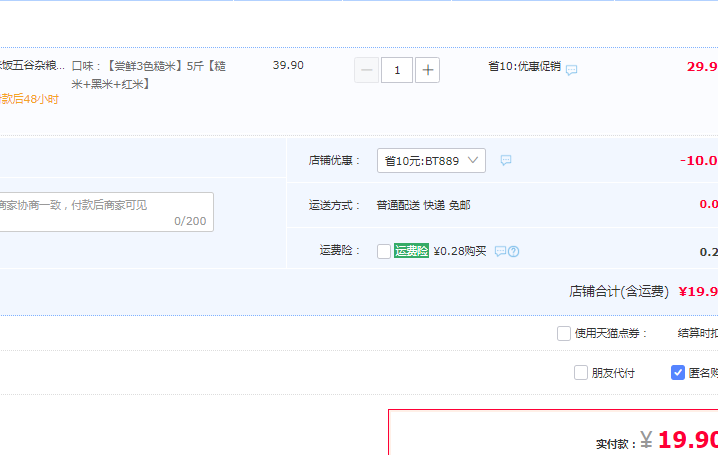Tick the 运费险 checkbox
Viewport: 718px width, 455px height.
pos(384,251)
